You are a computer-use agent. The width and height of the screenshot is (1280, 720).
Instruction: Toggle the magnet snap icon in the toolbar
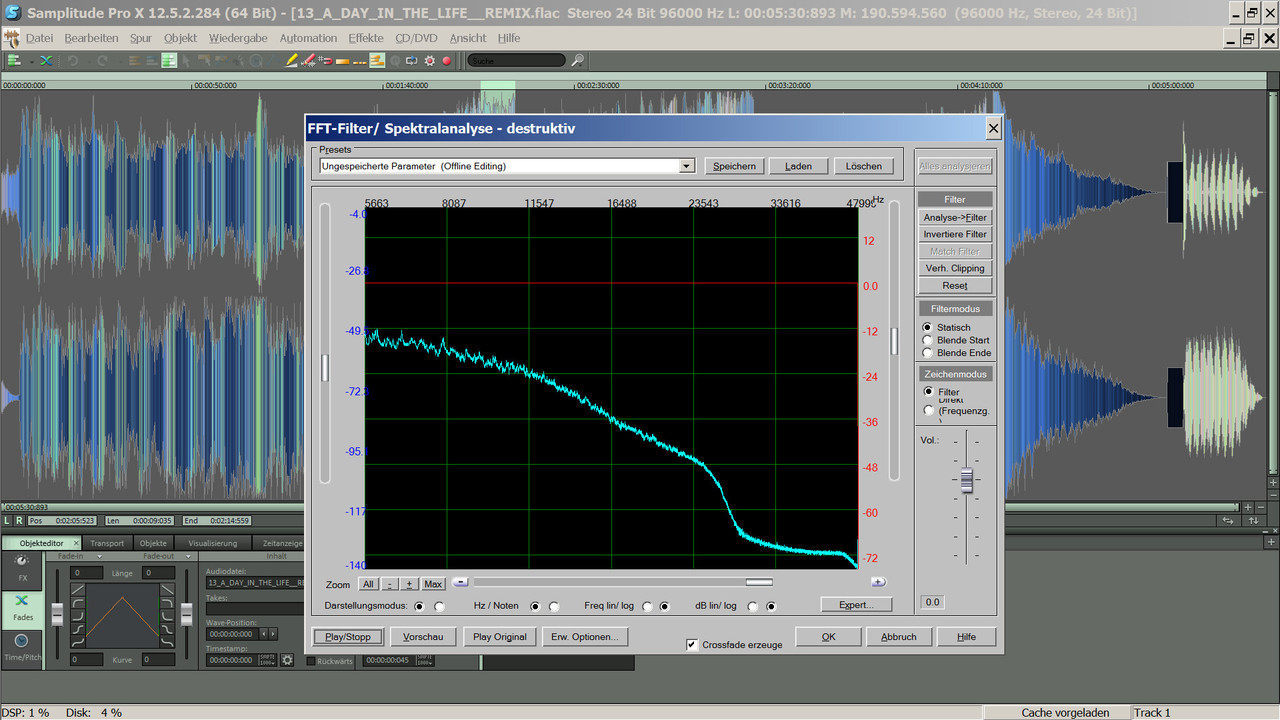coord(325,60)
